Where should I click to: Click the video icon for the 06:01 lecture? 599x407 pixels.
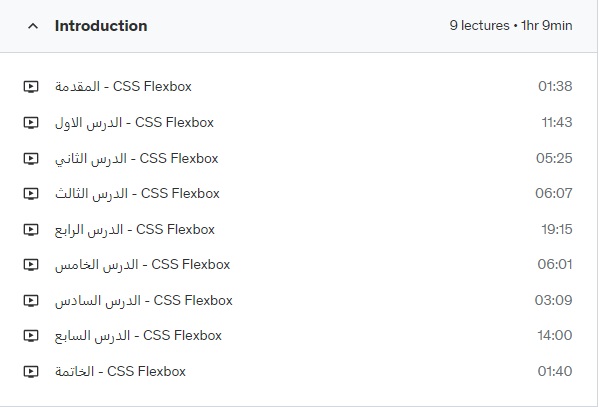tap(31, 265)
